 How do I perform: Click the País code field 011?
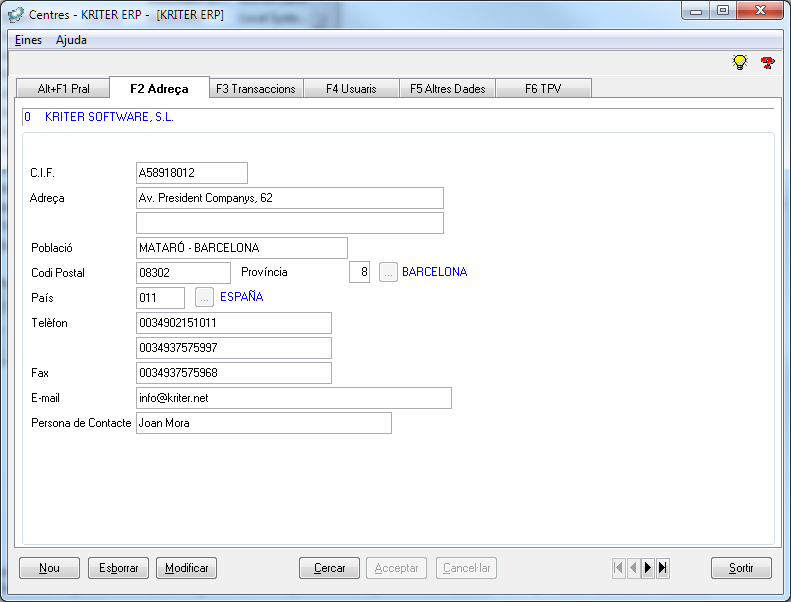pos(160,298)
